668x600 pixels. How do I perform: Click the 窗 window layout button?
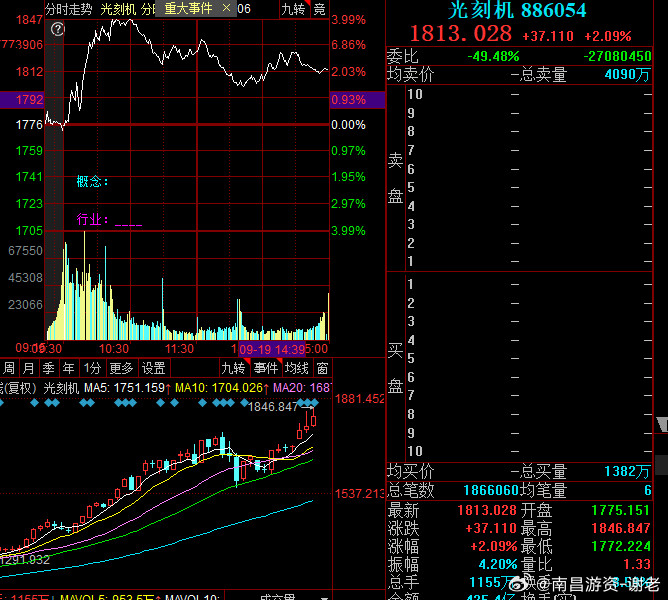322,368
